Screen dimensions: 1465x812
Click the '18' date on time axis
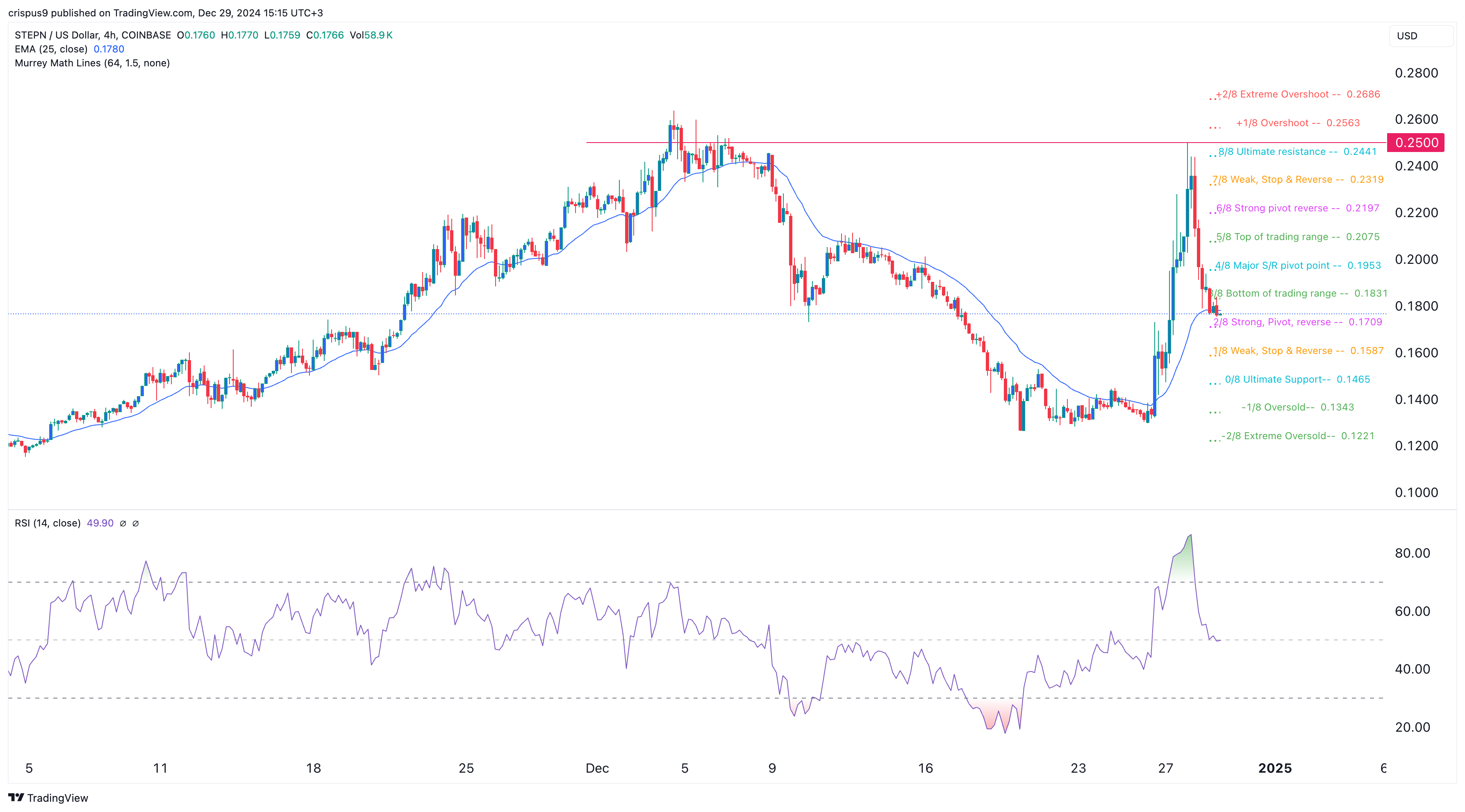(313, 768)
